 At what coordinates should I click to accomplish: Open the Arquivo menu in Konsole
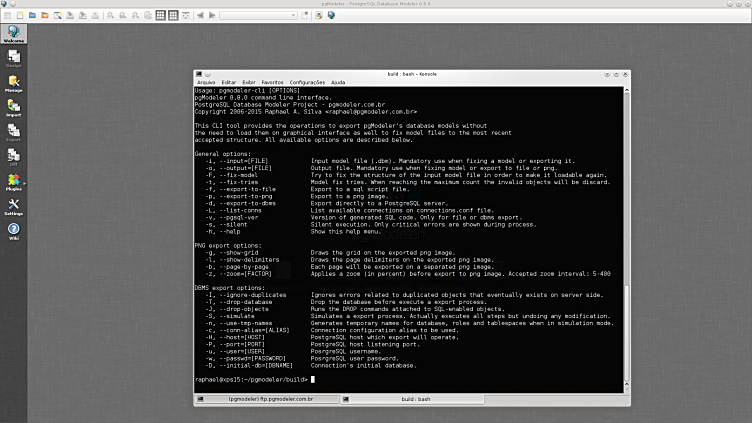206,82
